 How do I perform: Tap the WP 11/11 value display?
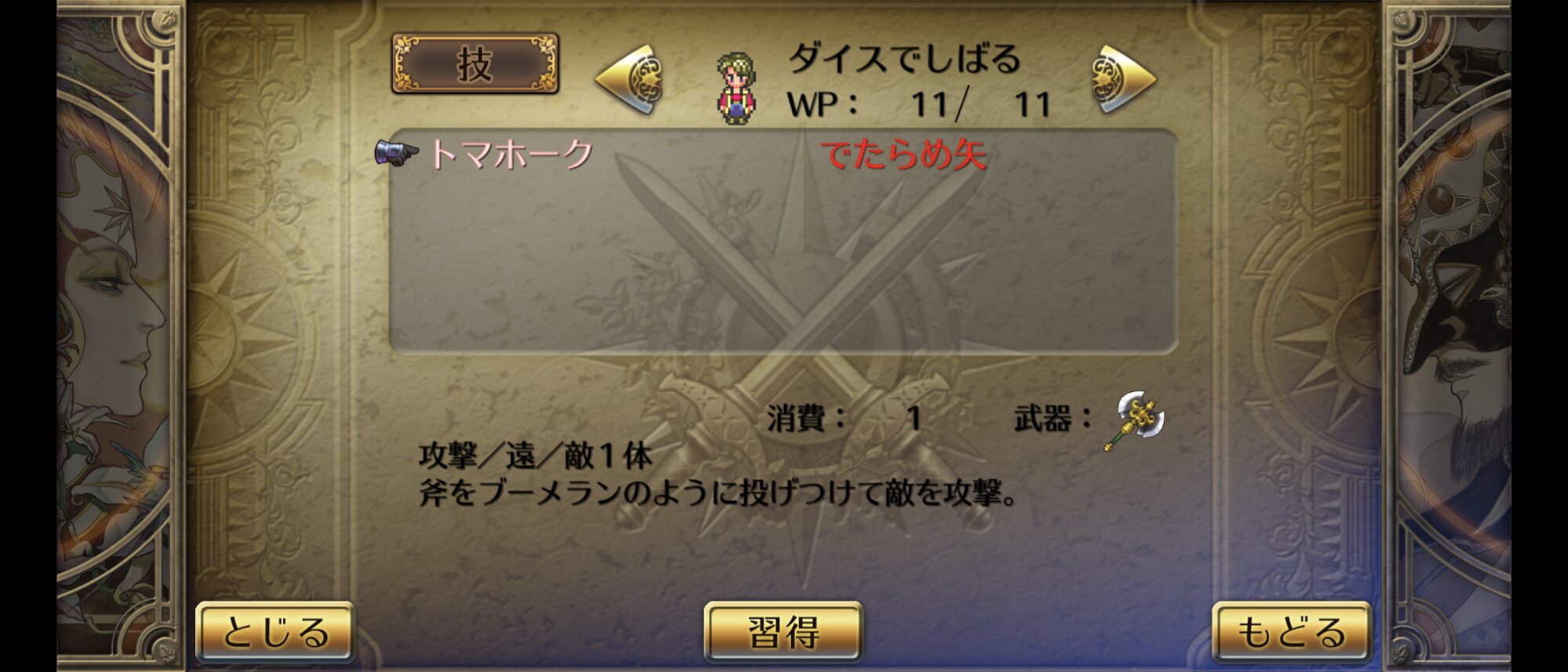point(918,104)
